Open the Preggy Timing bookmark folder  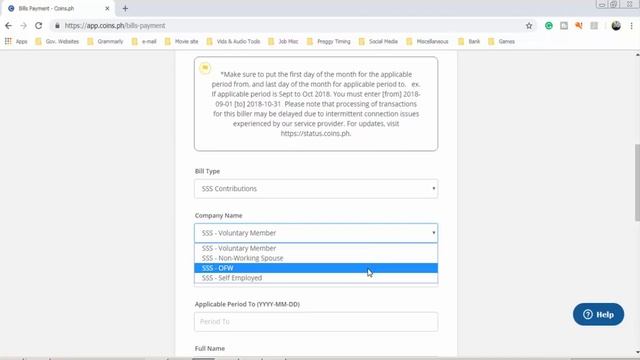[329, 41]
